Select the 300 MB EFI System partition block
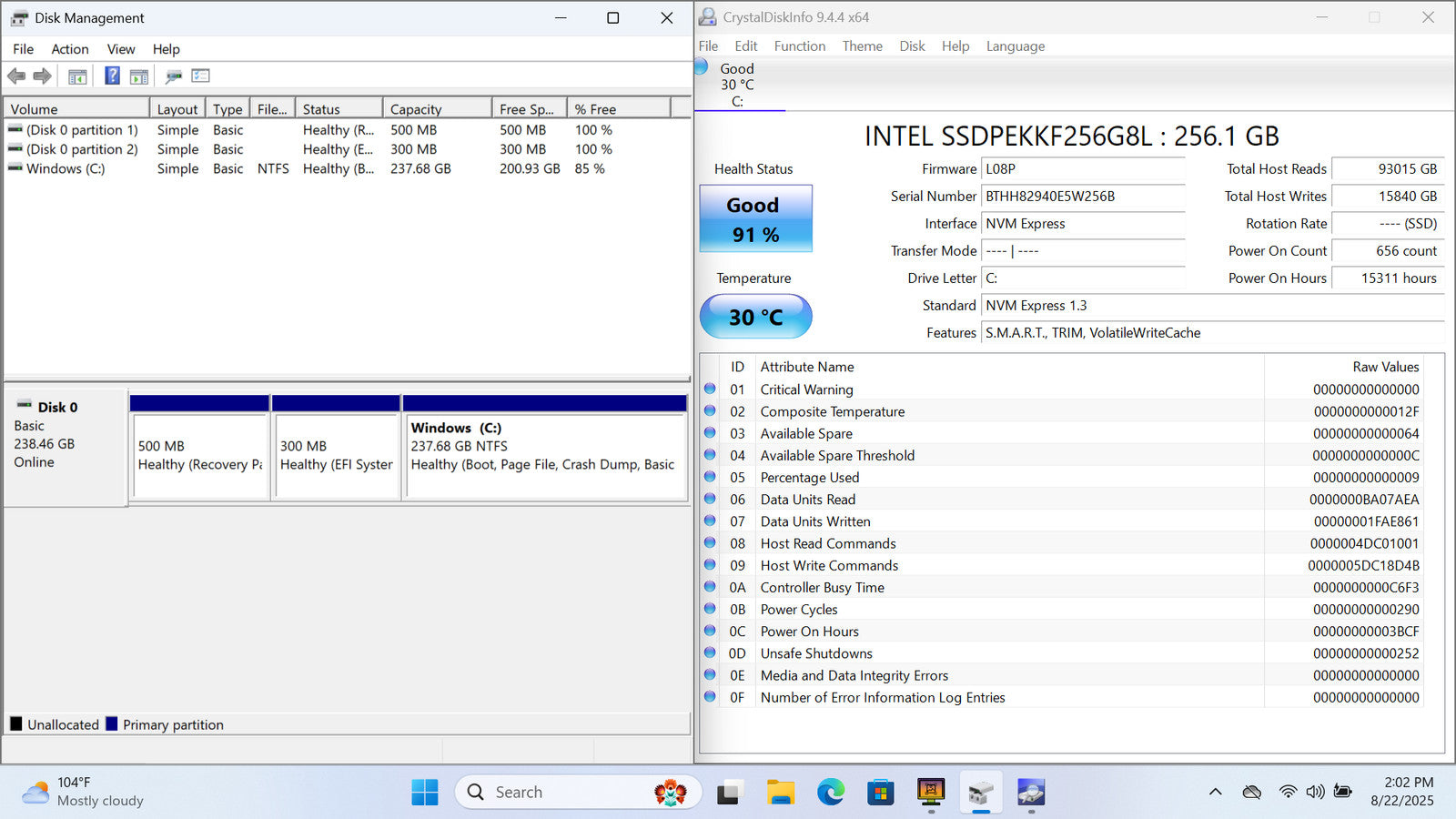Screen dimensions: 1456x819 [337, 455]
